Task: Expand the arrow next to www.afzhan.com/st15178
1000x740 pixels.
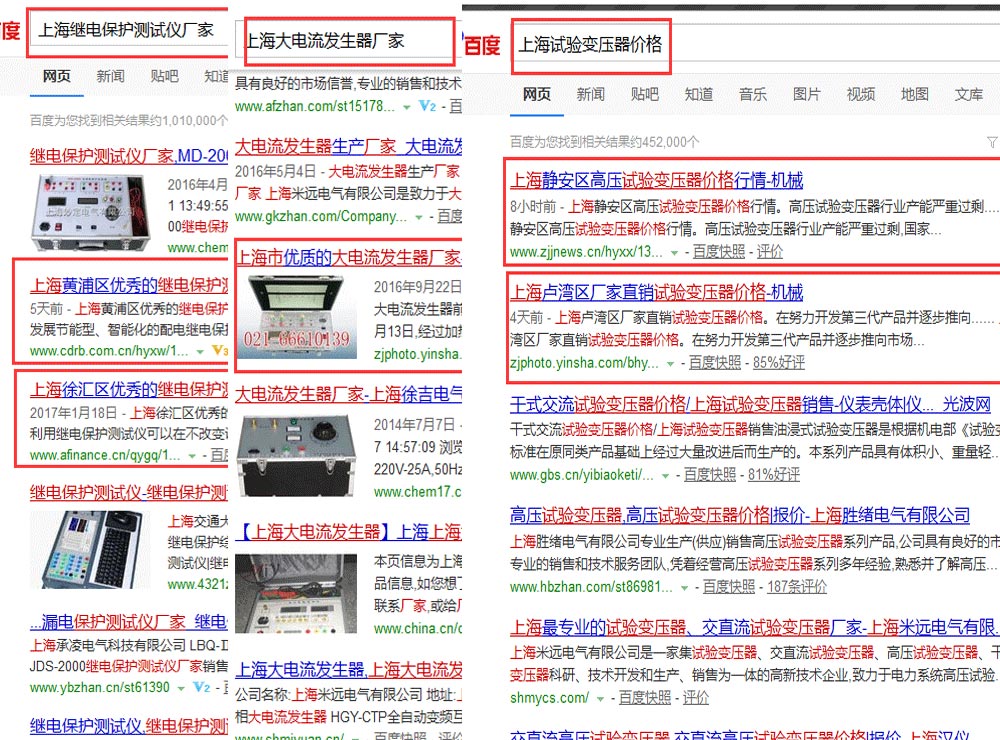Action: coord(407,107)
